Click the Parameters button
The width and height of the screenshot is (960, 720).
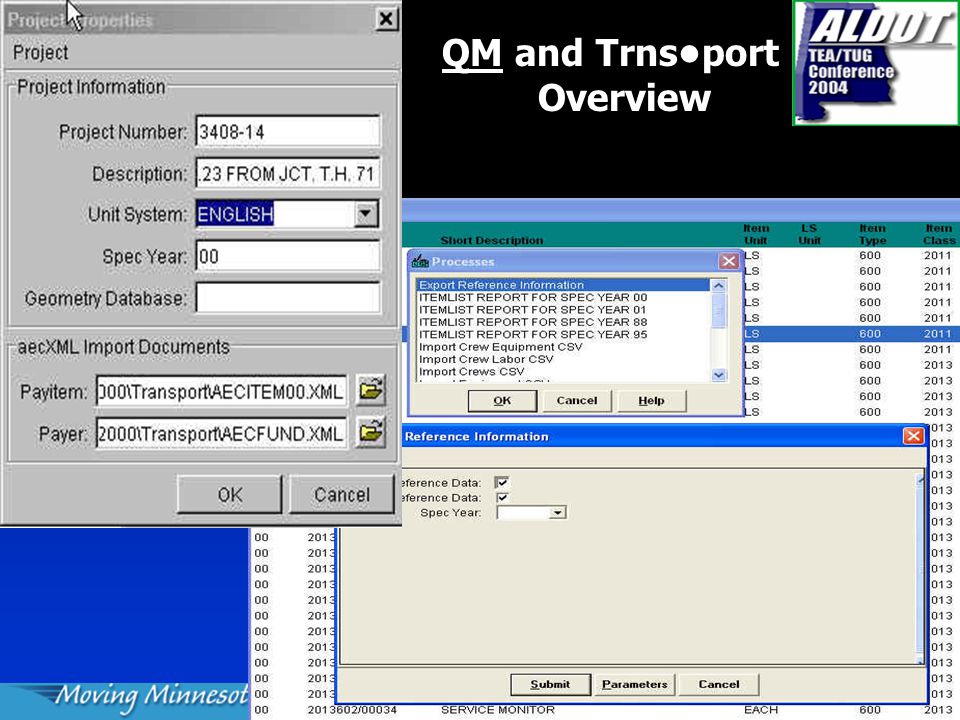(634, 684)
